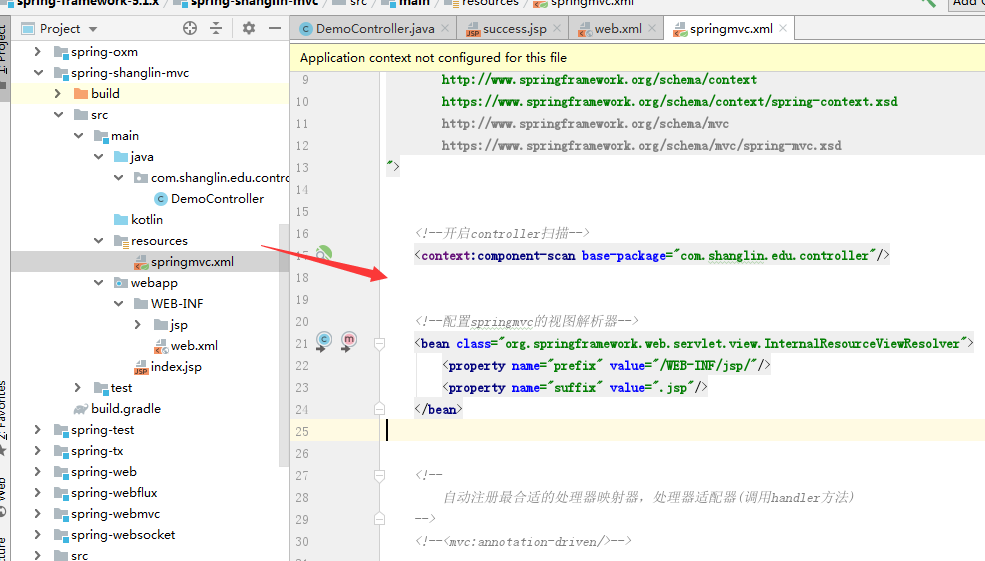Close the DemoController.java tab

[x=445, y=28]
